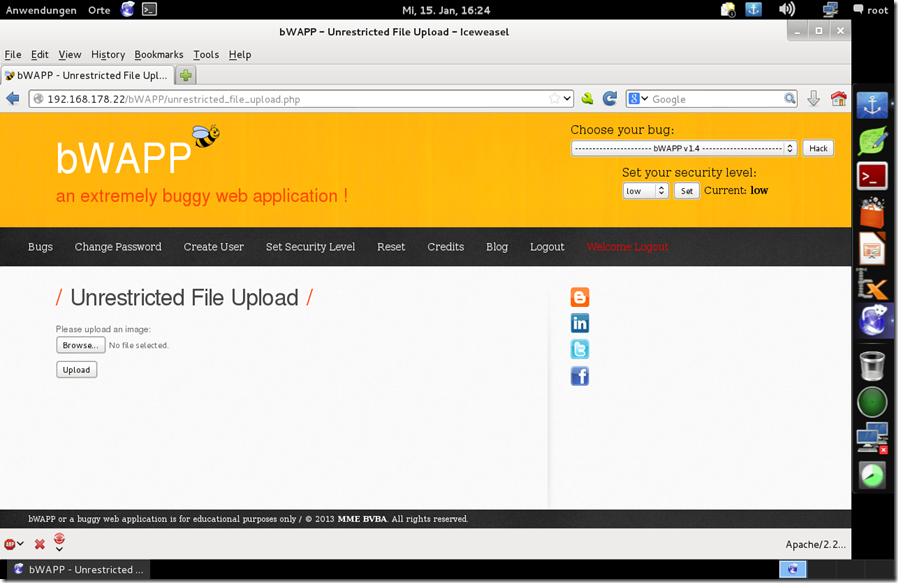
Task: Select the bWAPP Unrestricted File Upload tab
Action: pos(87,75)
